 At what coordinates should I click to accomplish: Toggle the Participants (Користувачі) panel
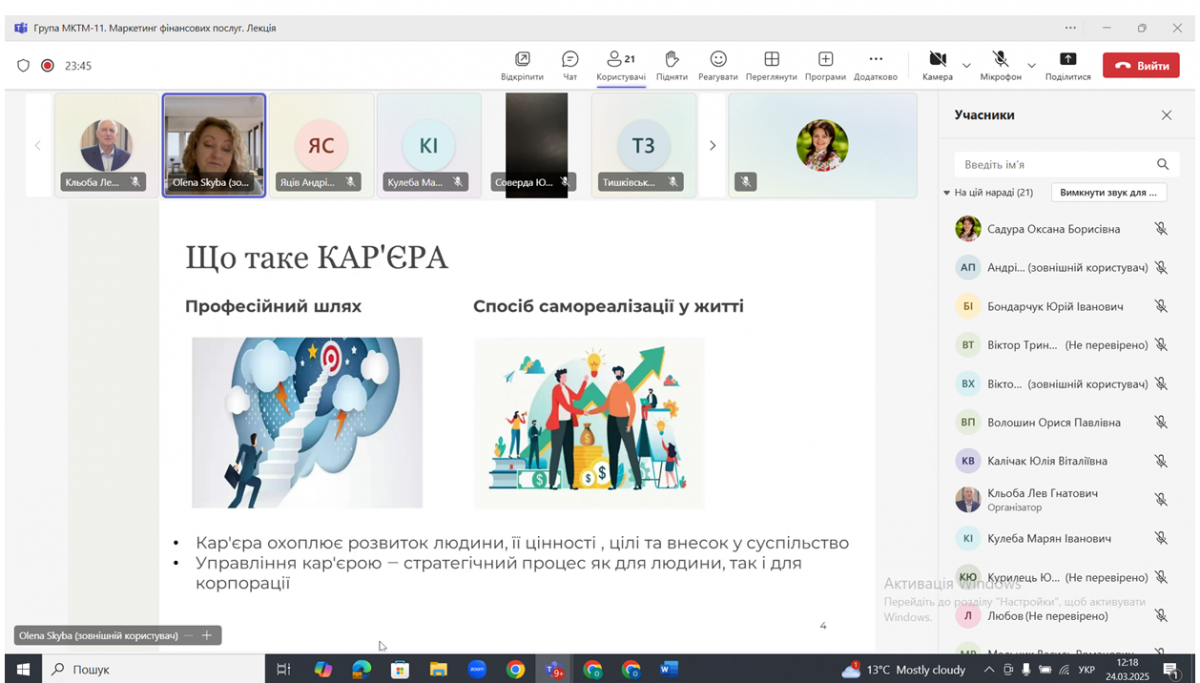pos(621,65)
